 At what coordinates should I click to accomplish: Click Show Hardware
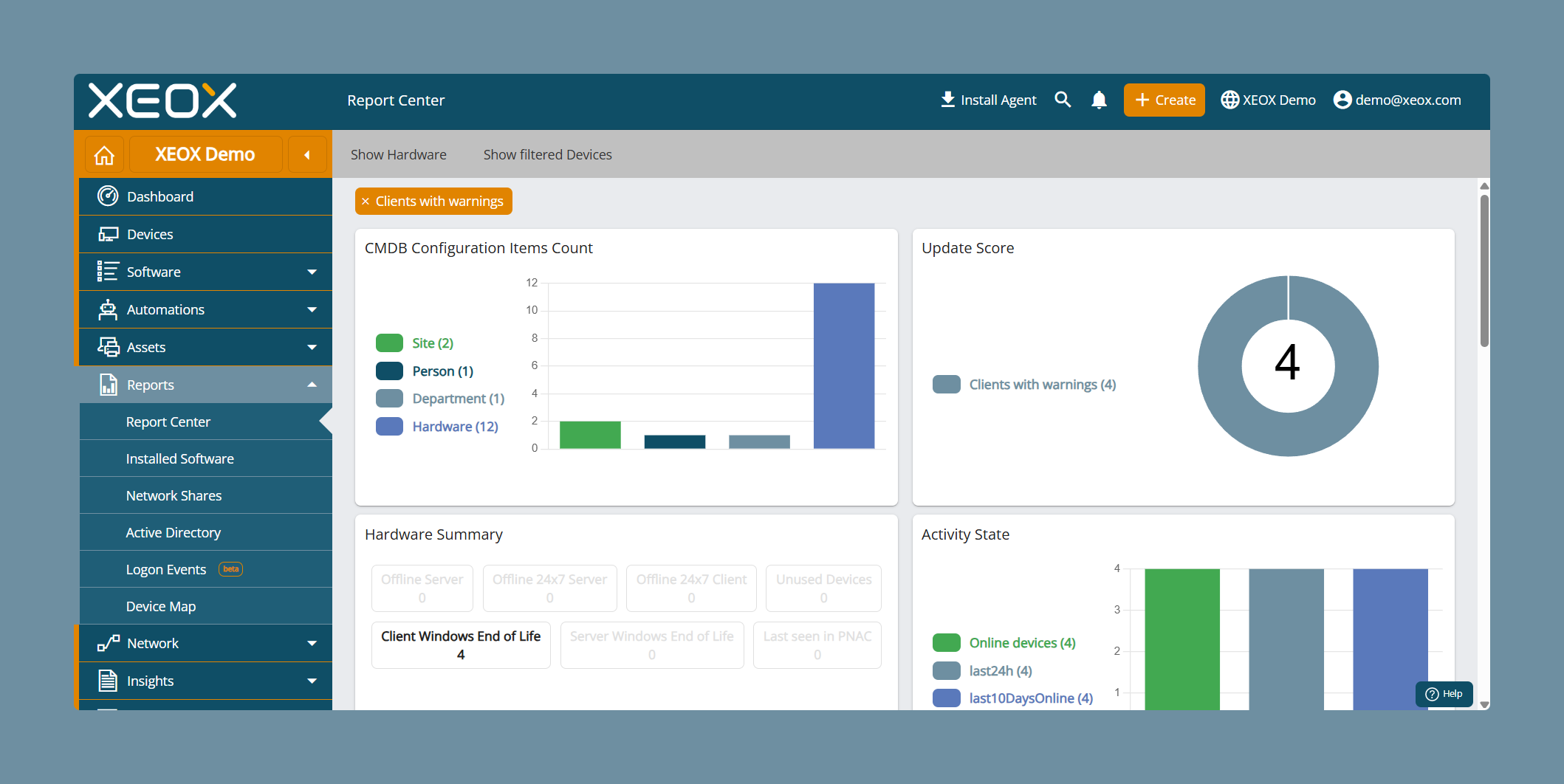[x=398, y=154]
